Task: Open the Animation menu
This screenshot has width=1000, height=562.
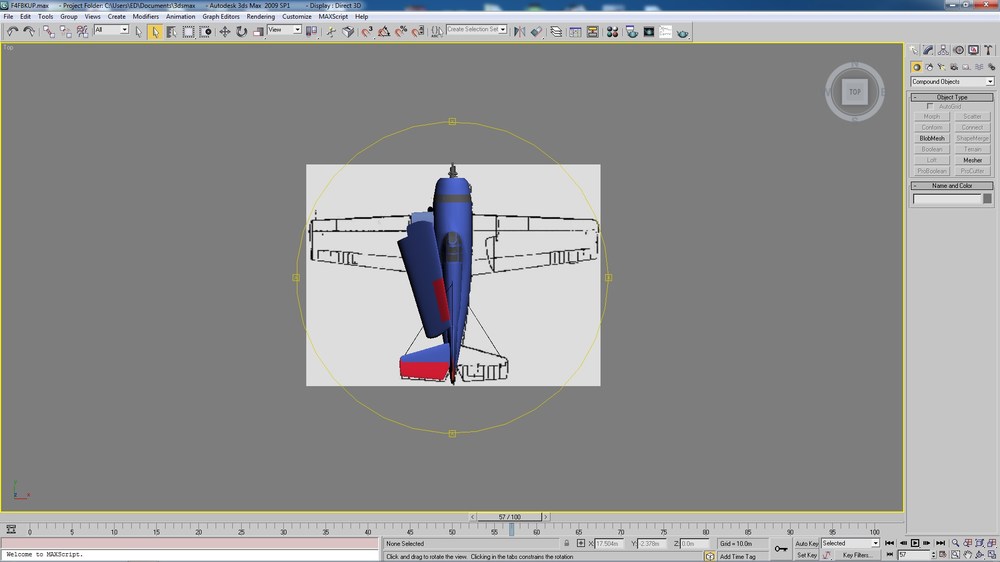Action: (x=180, y=17)
